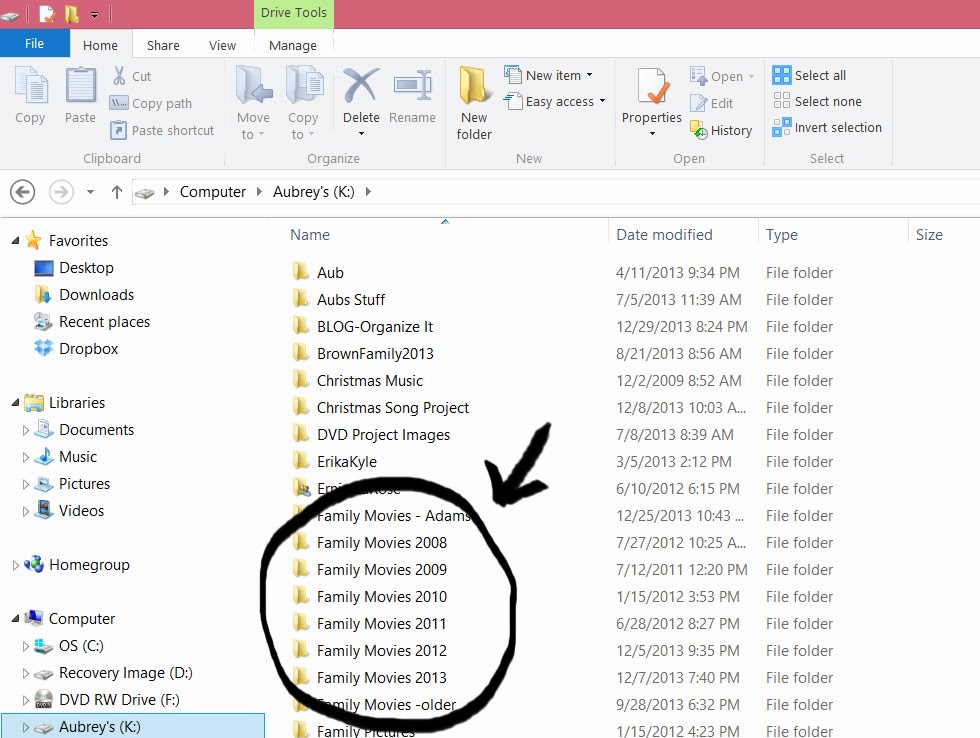Collapse the Favorites tree section
Screen dimensions: 980x738
pos(15,241)
